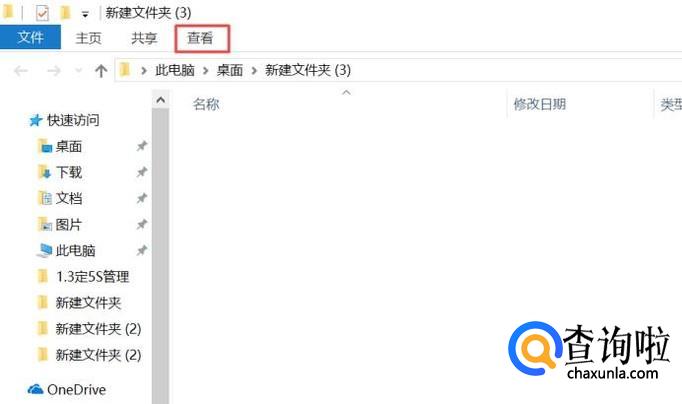
Task: Expand the quick access toolbar customize arrow
Action: 85,15
